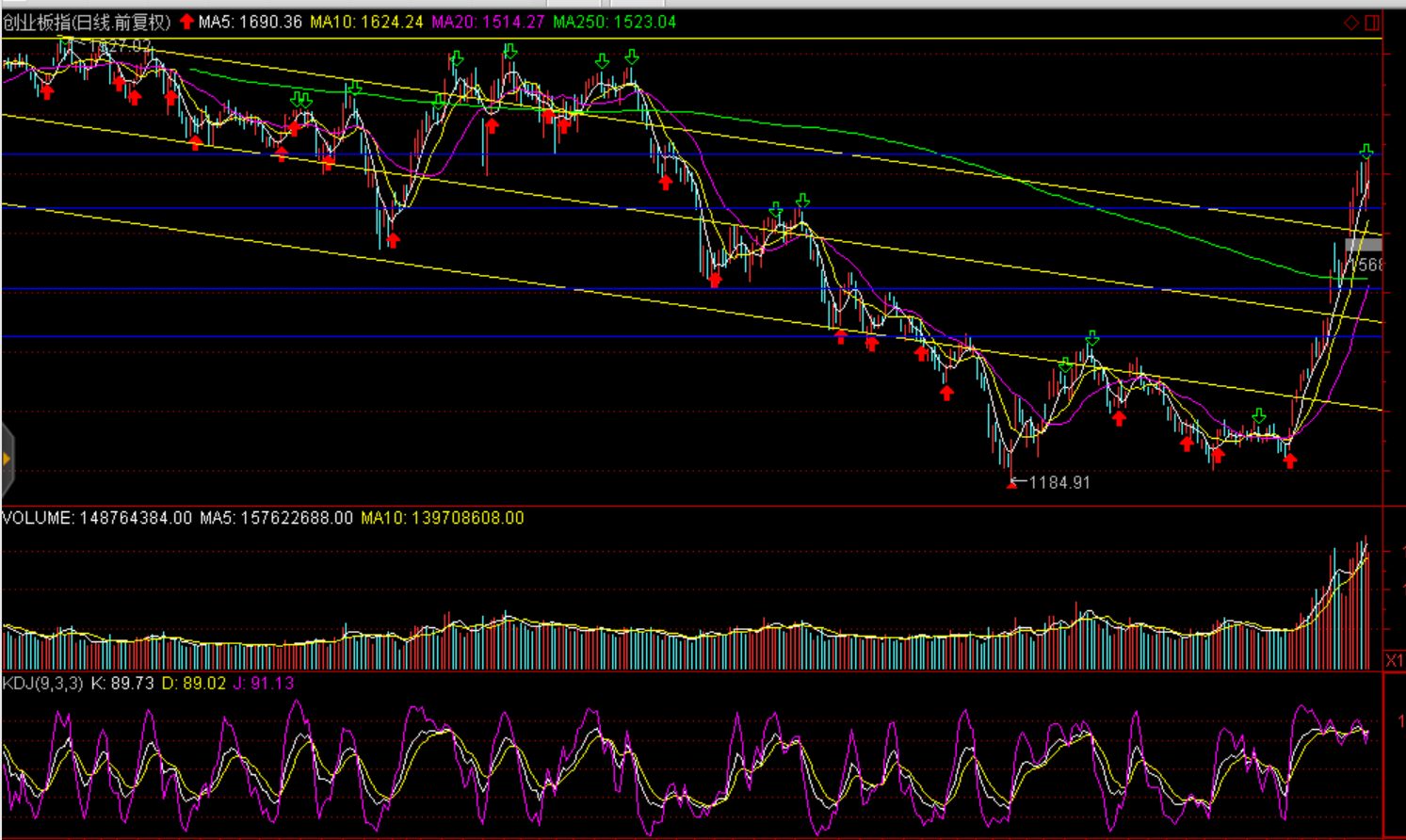Click the volume MA5: 157622688.00 label
Image resolution: width=1406 pixels, height=840 pixels.
point(276,518)
